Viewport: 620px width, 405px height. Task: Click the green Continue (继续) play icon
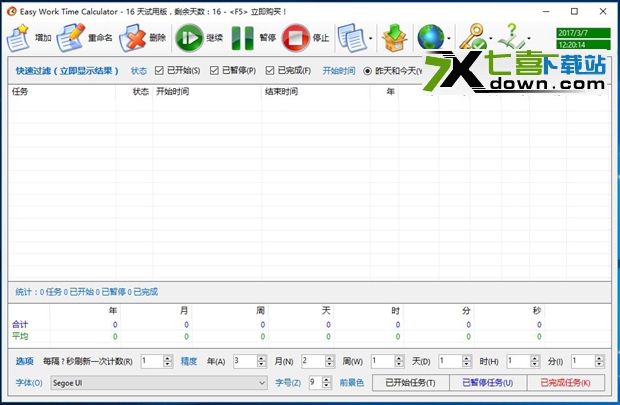tap(189, 38)
